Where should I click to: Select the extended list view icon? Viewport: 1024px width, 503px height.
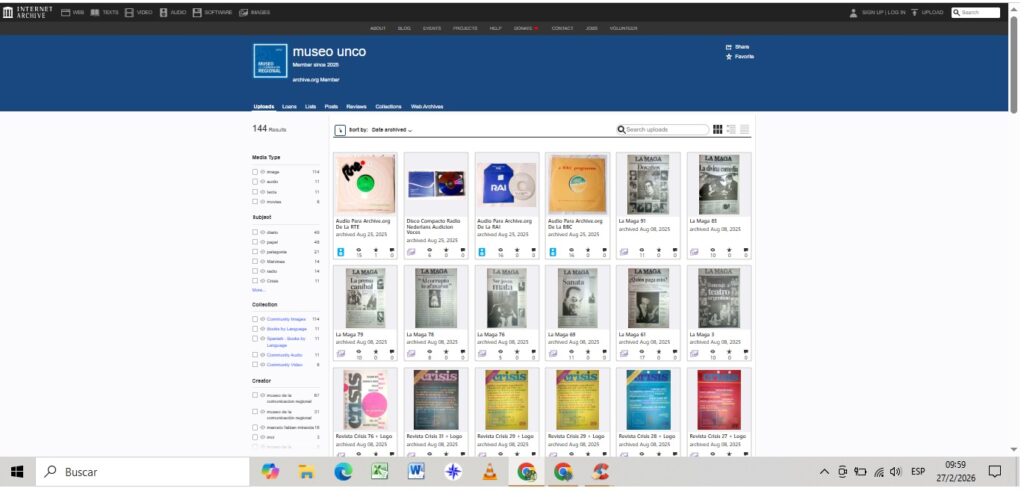coord(731,130)
